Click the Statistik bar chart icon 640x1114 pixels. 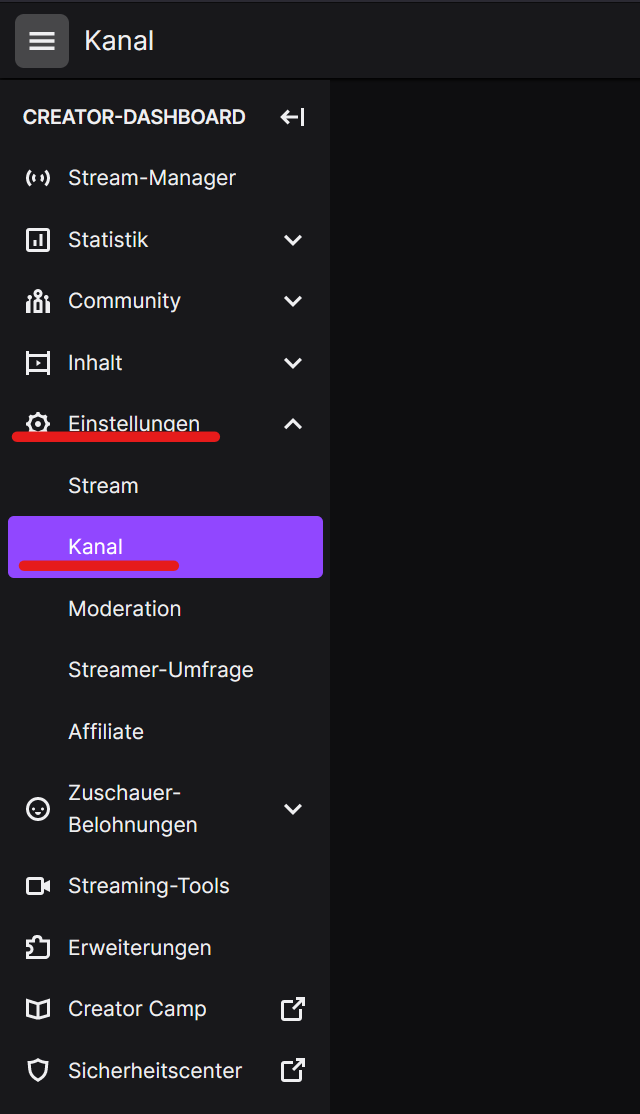pyautogui.click(x=37, y=239)
